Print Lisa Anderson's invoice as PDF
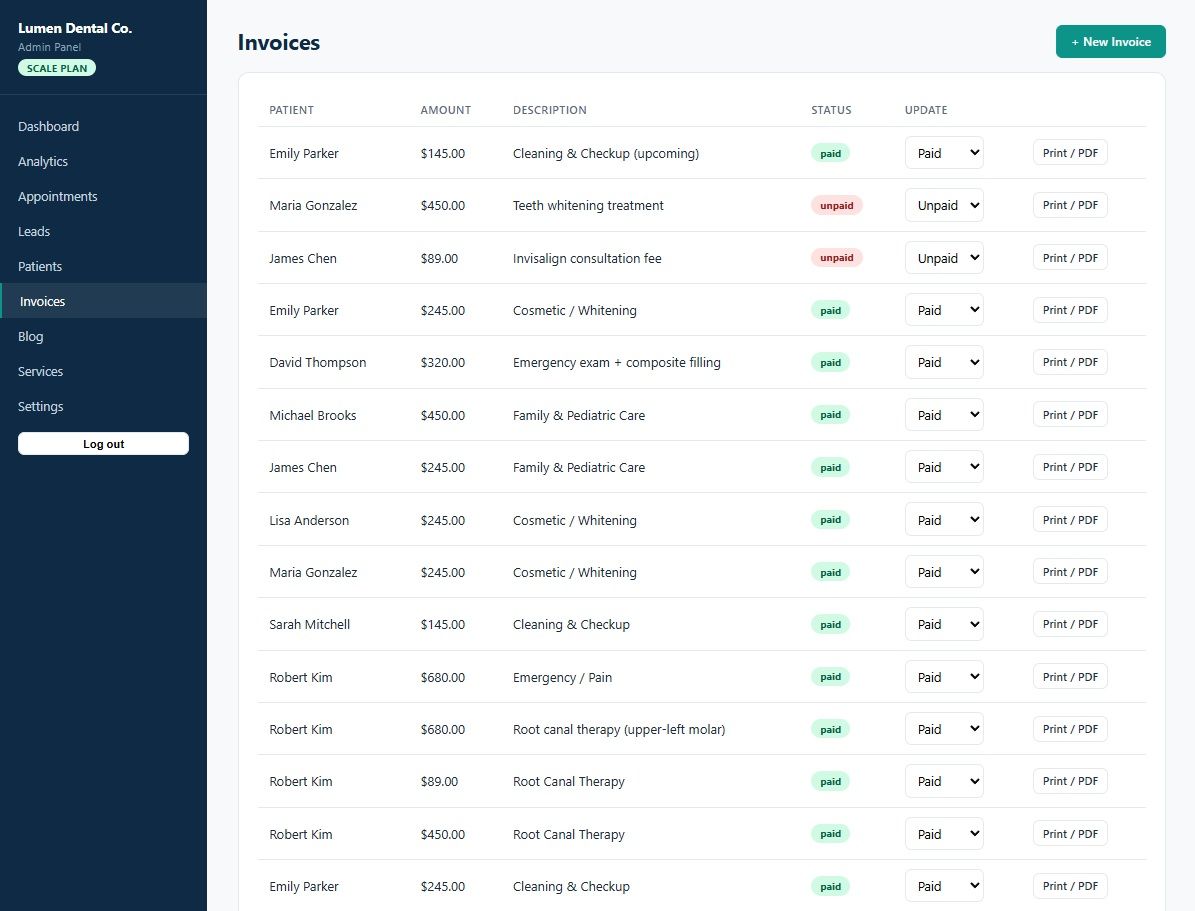The image size is (1195, 911). [x=1070, y=520]
